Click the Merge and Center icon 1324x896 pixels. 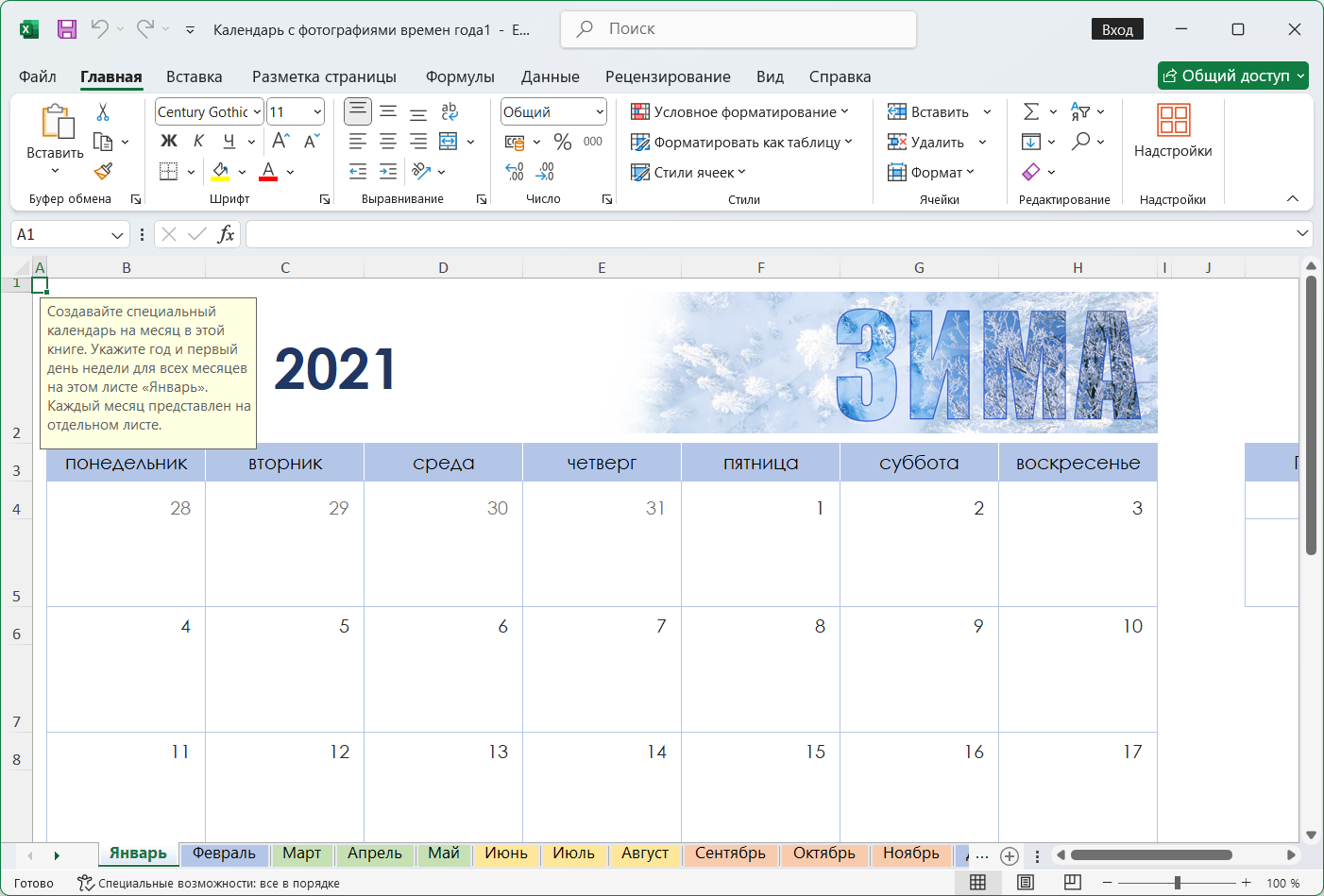tap(449, 142)
